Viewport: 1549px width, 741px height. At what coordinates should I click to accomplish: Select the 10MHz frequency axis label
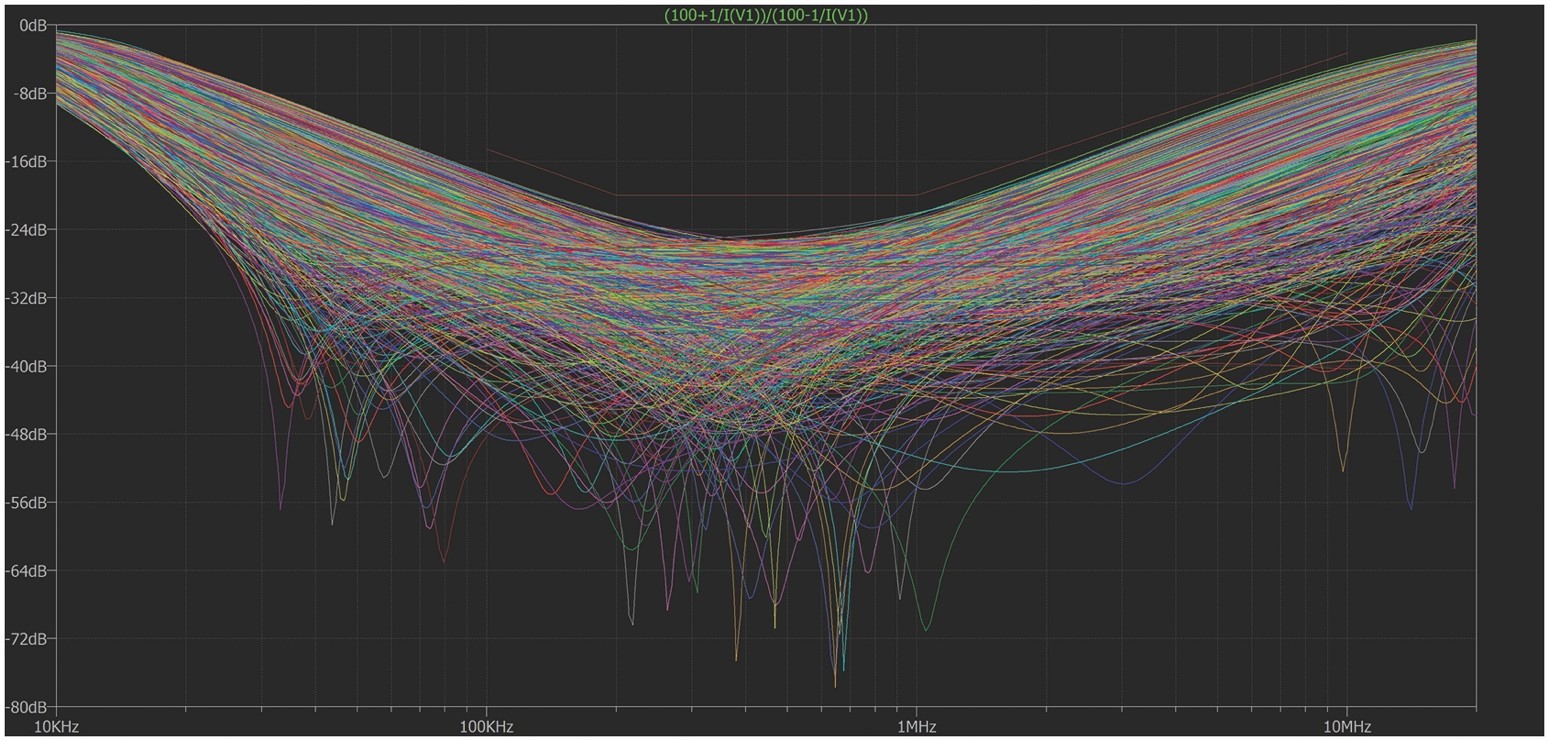tap(1345, 726)
